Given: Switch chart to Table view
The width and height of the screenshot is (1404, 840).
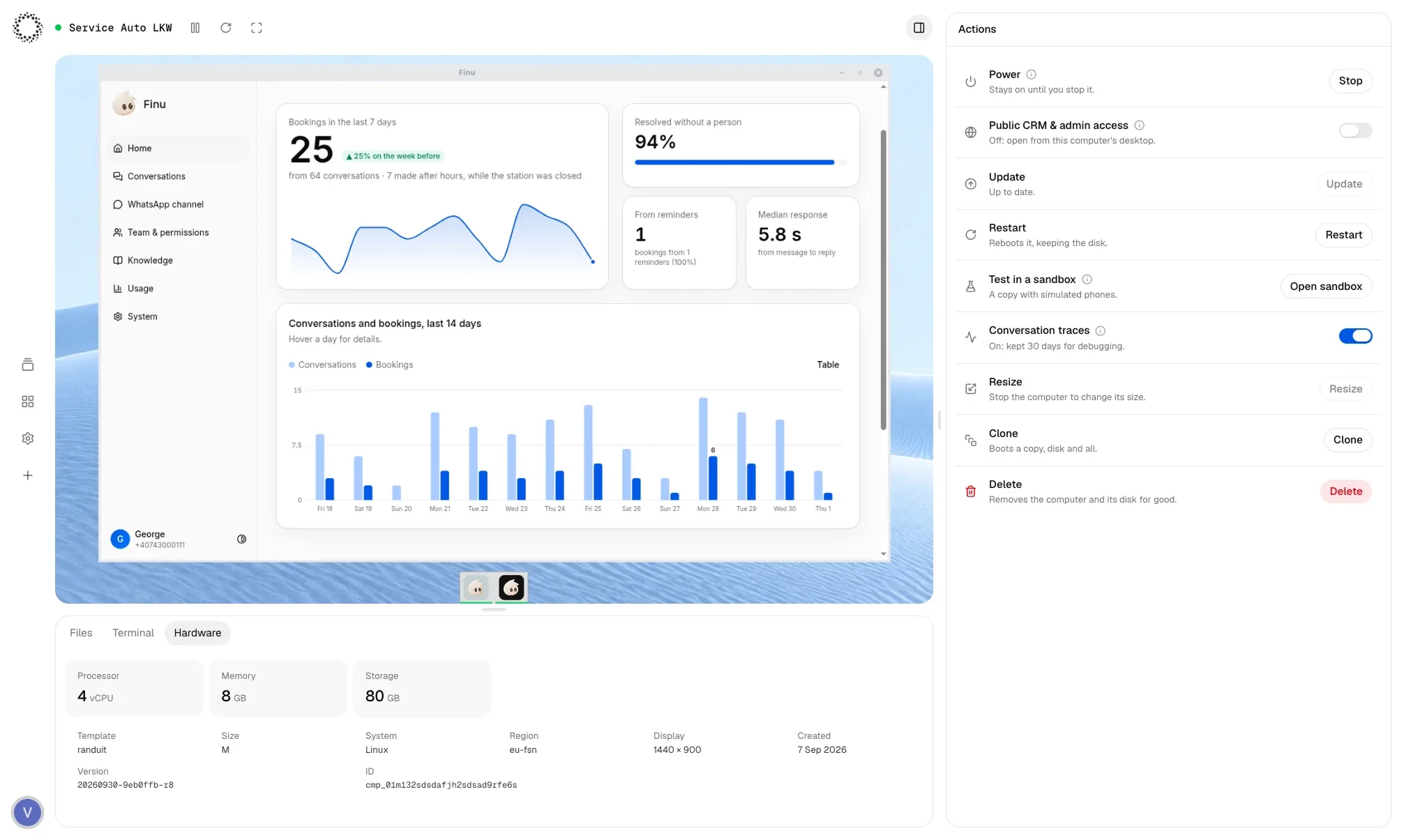Looking at the screenshot, I should tap(828, 365).
